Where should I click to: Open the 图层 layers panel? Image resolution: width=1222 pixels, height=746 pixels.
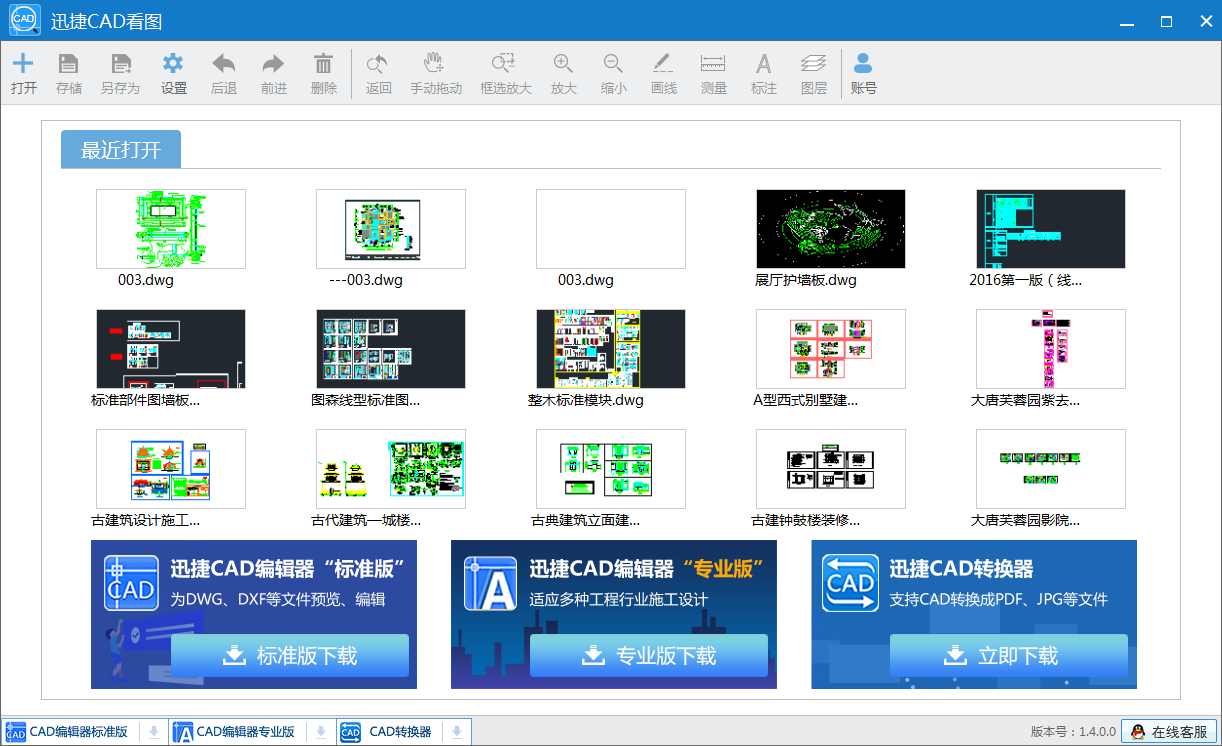pyautogui.click(x=813, y=73)
